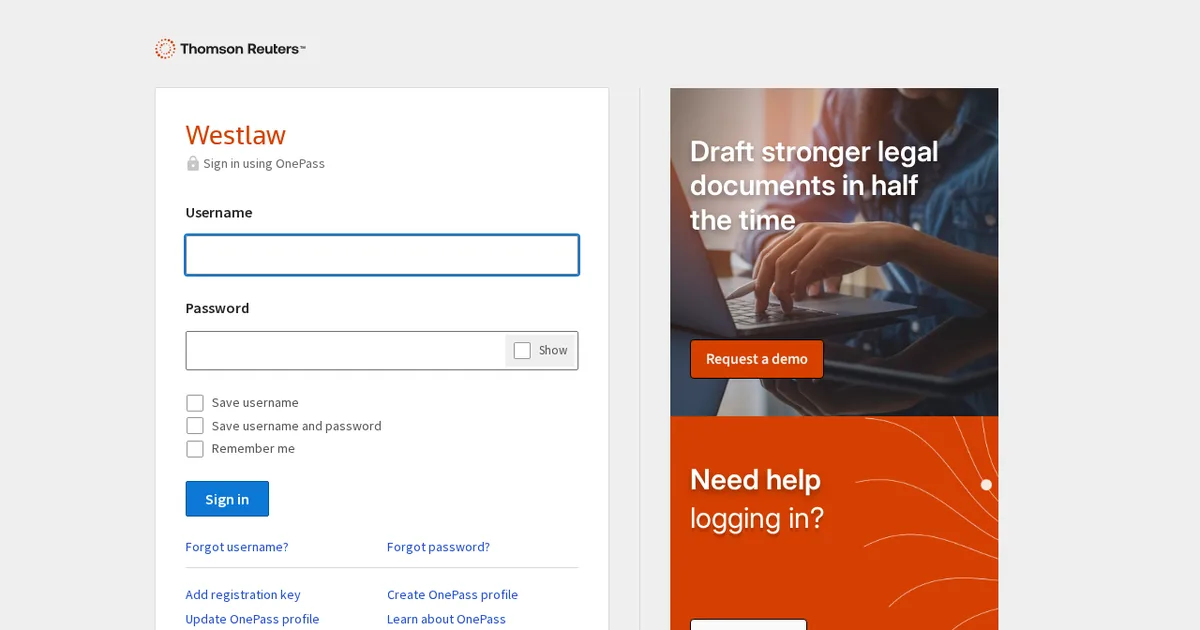Image resolution: width=1200 pixels, height=630 pixels.
Task: Click the lock icon beside OnePass sign-in
Action: (x=193, y=163)
